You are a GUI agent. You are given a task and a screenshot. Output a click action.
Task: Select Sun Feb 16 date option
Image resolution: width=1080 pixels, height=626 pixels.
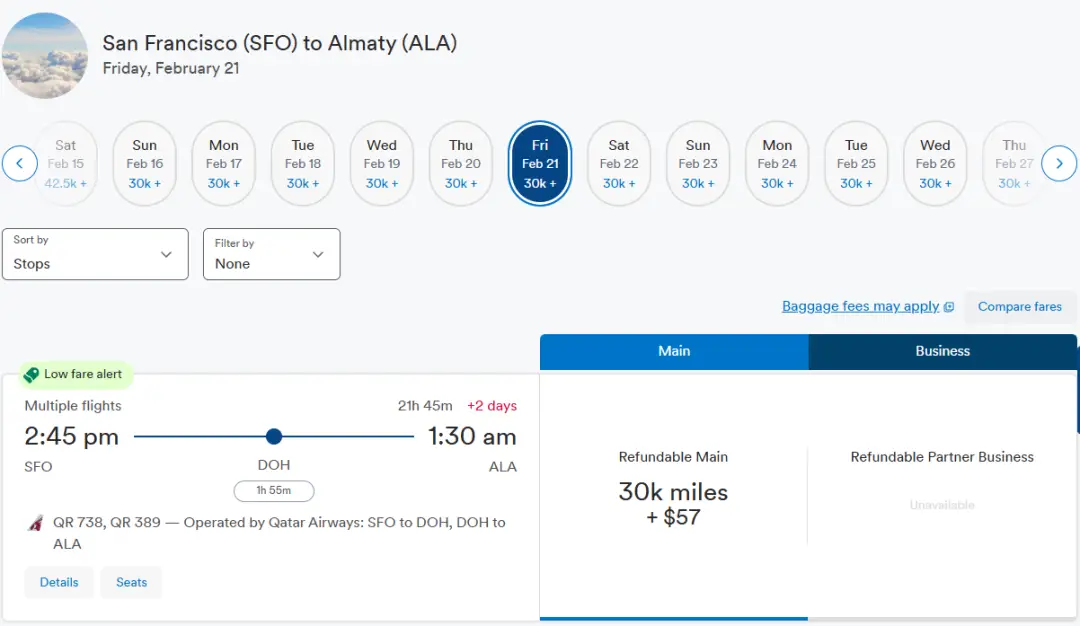[144, 163]
